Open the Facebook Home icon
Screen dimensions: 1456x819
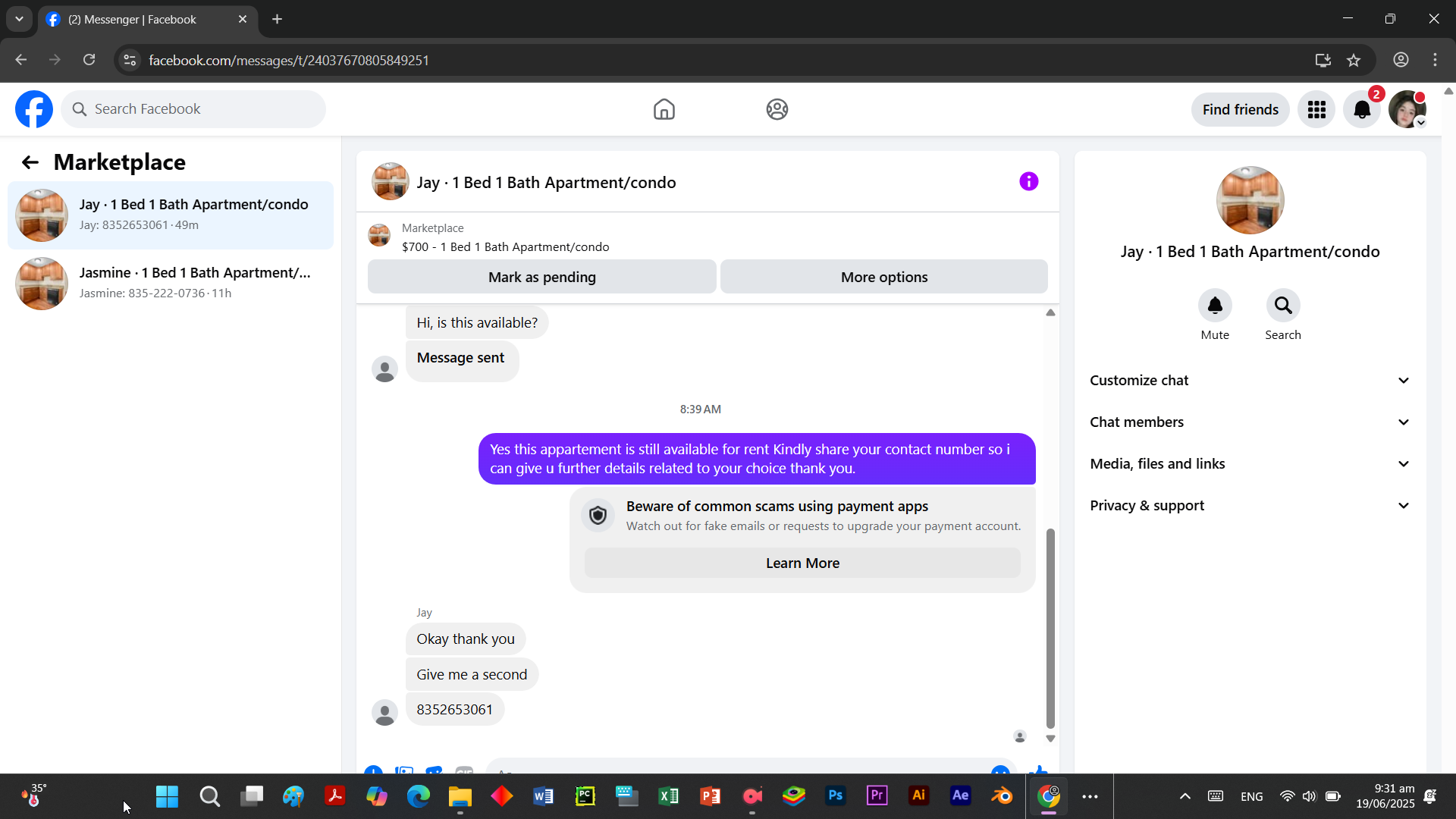click(x=664, y=109)
